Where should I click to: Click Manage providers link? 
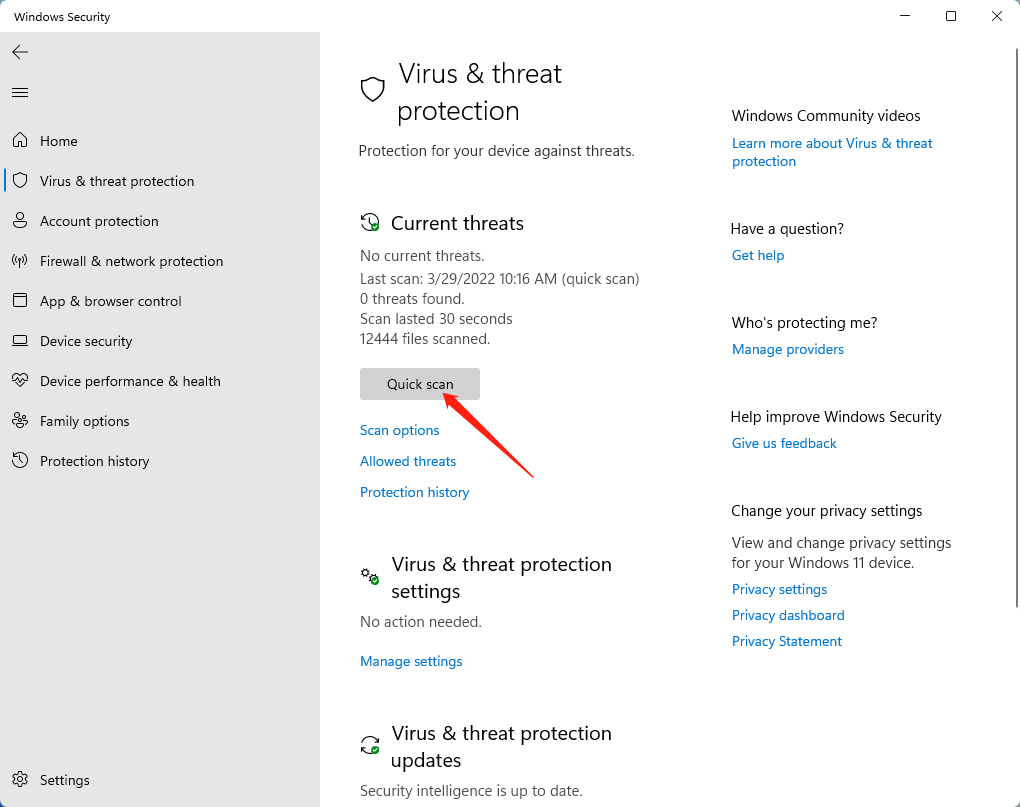[787, 349]
